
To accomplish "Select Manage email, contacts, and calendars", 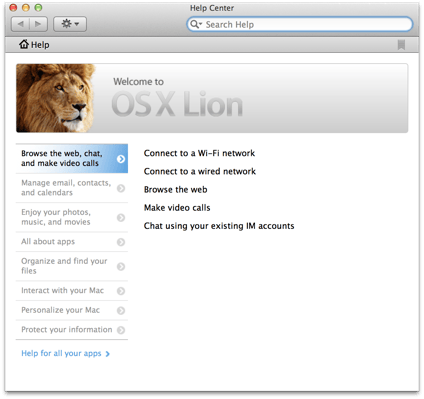I will (72, 188).
